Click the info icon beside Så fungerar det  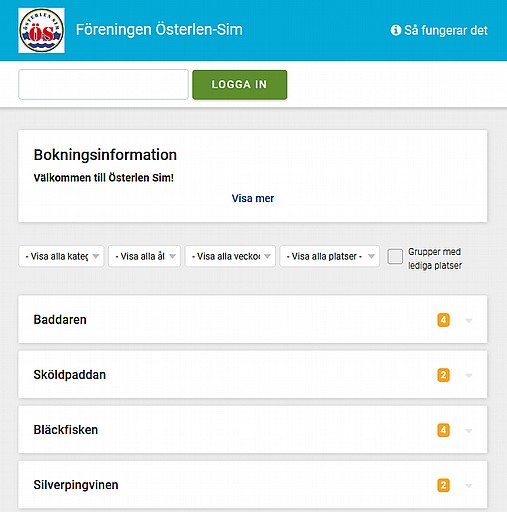pyautogui.click(x=396, y=30)
